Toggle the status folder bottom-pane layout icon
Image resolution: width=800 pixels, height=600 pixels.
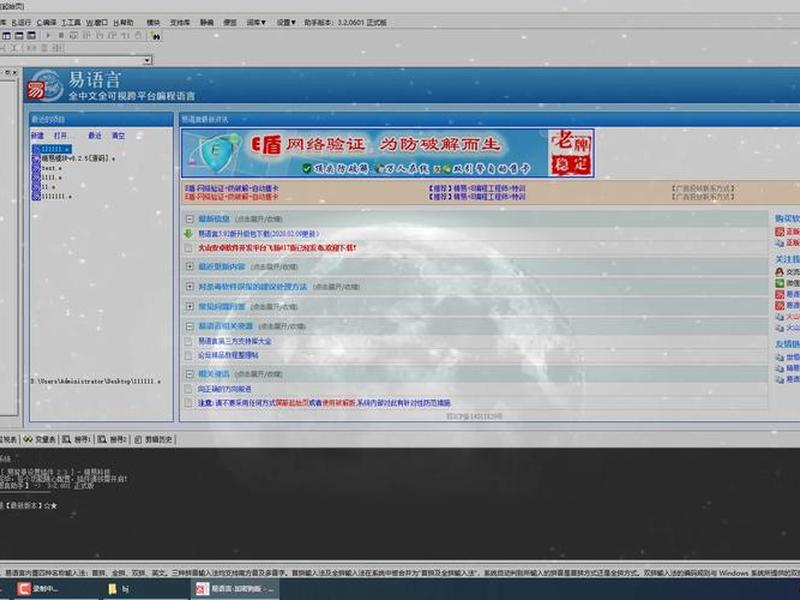pyautogui.click(x=19, y=35)
